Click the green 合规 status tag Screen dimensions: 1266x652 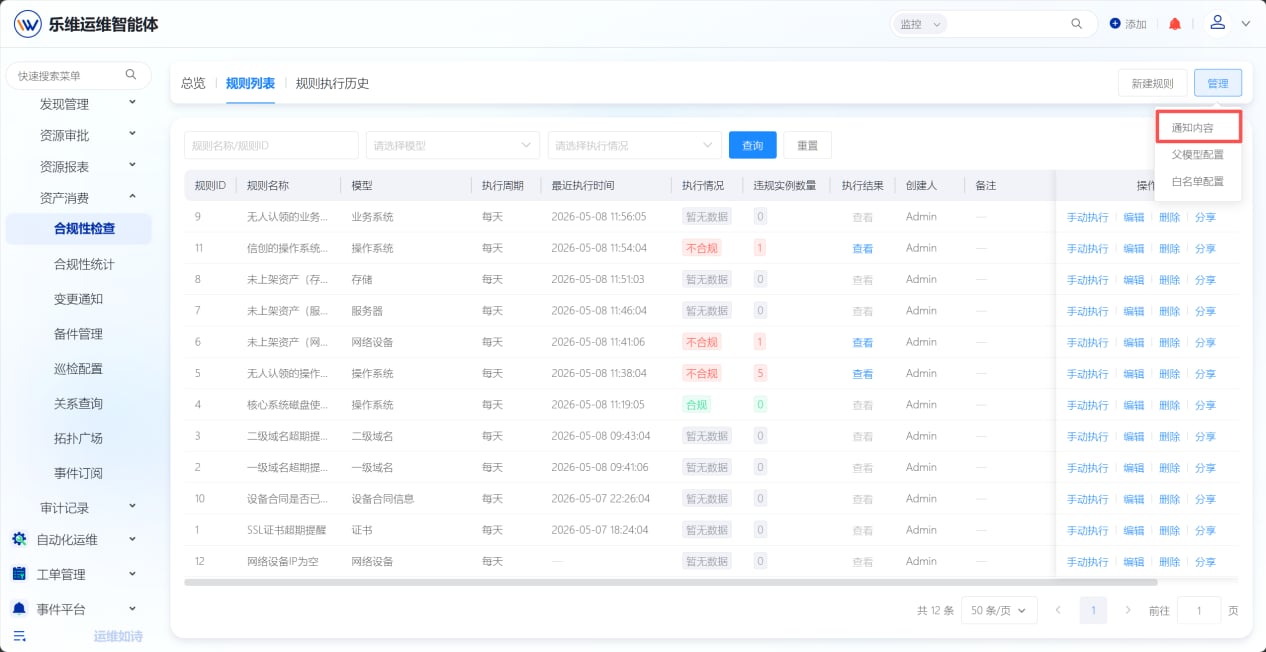(x=696, y=405)
